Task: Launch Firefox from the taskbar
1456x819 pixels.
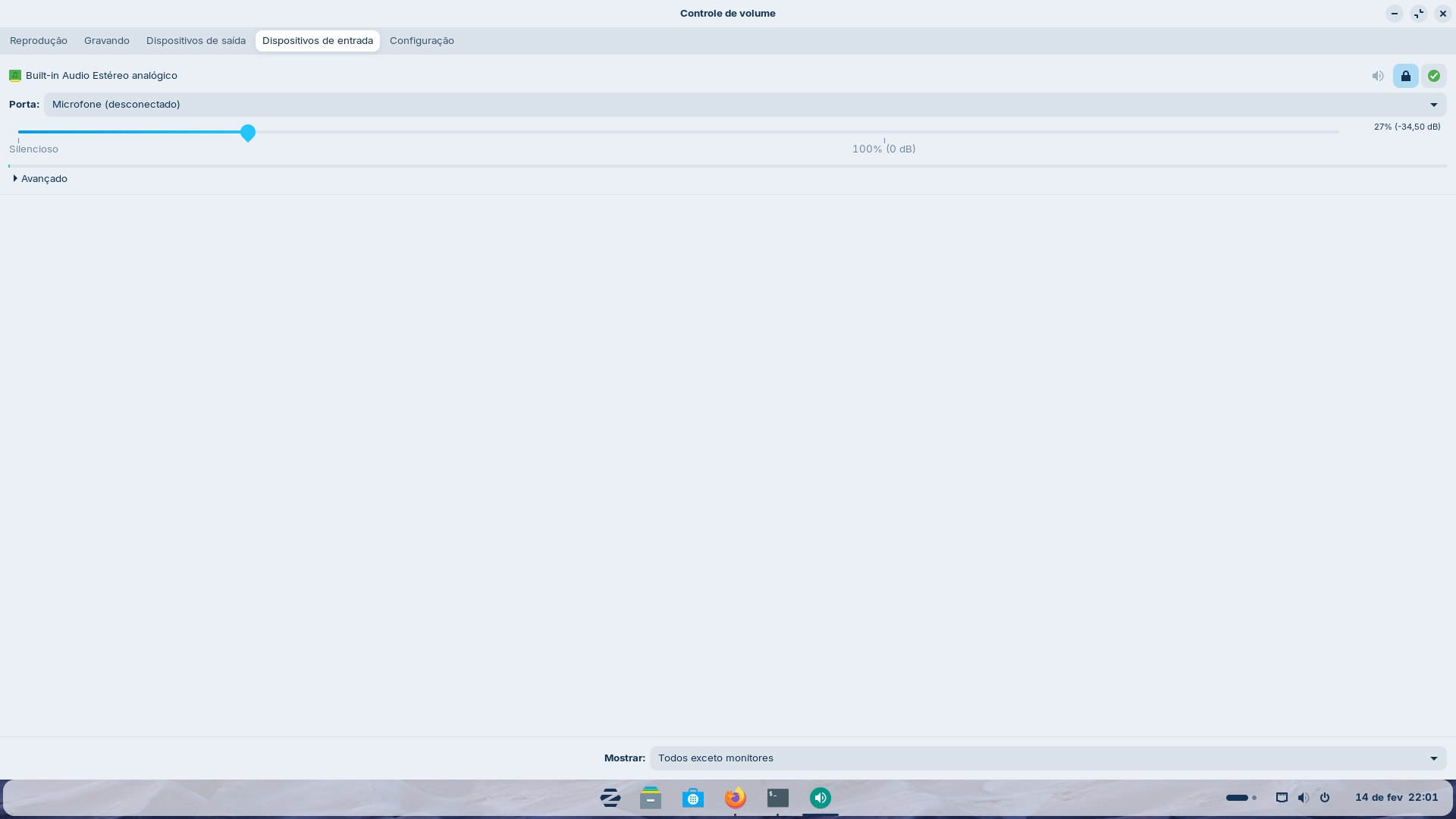Action: tap(736, 798)
